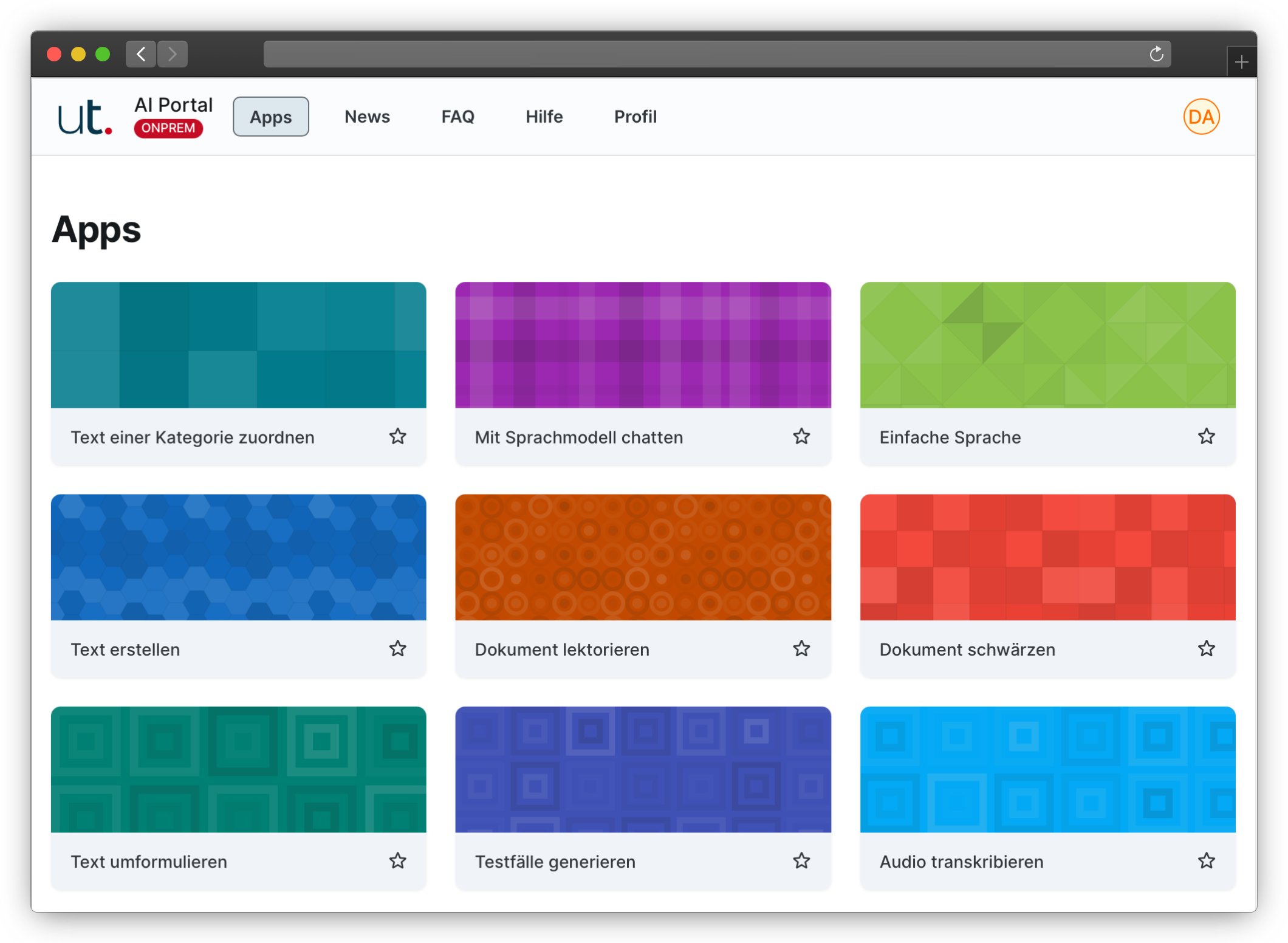Favorite the Text umformulieren app

pyautogui.click(x=397, y=860)
